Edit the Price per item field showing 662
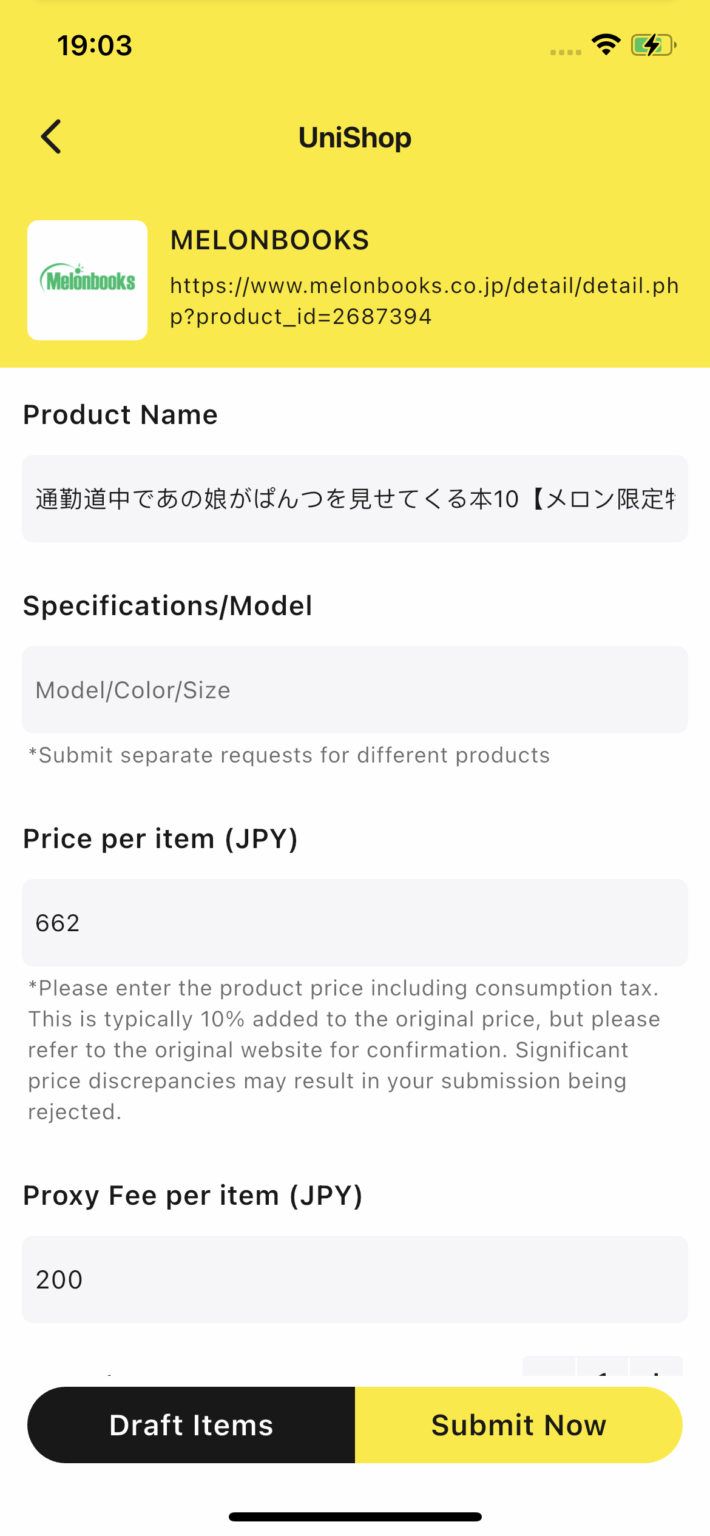The width and height of the screenshot is (710, 1536). pyautogui.click(x=355, y=922)
